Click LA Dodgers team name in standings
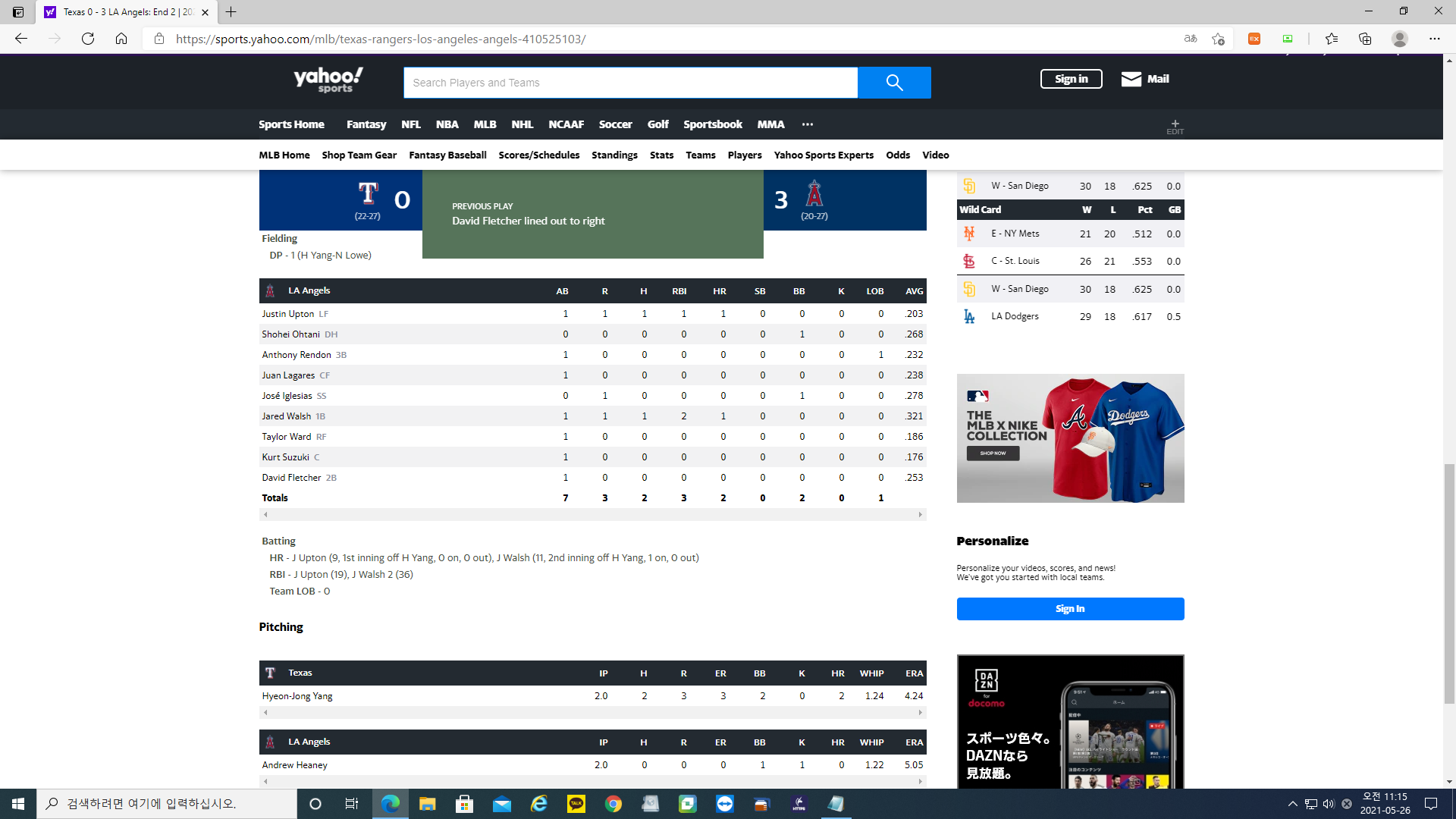 (x=1015, y=316)
